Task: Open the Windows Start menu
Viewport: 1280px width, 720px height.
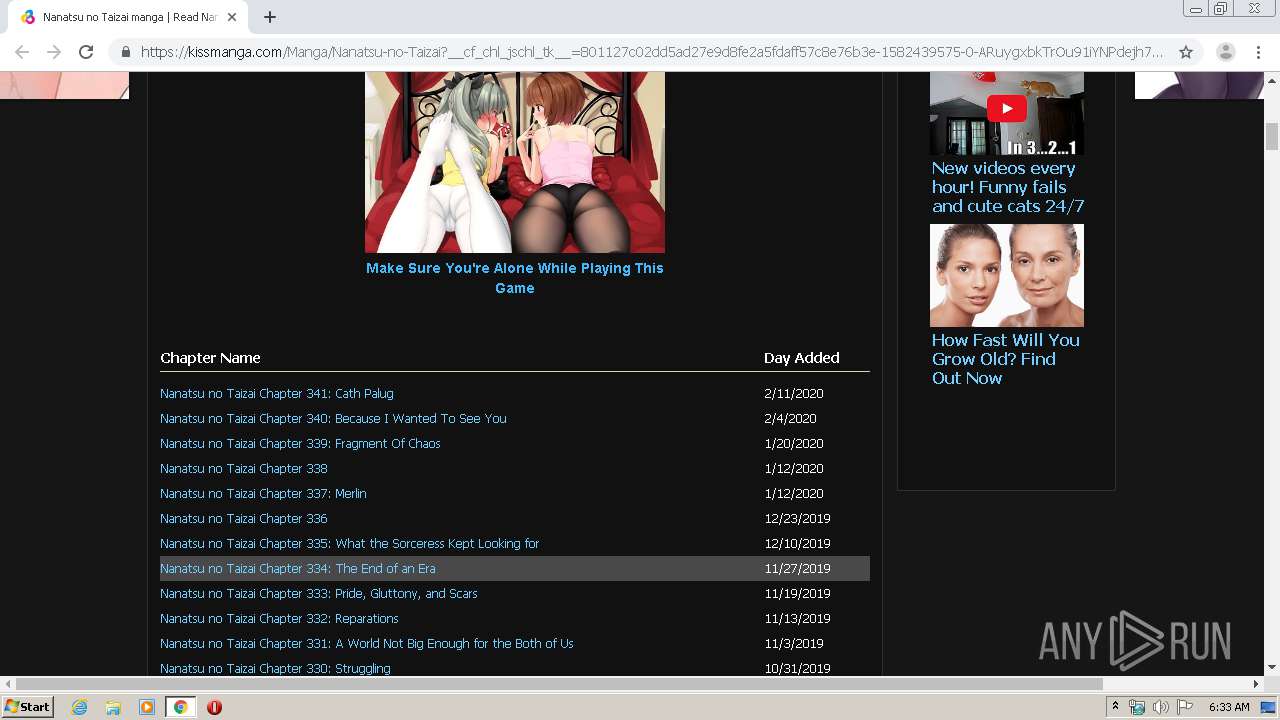Action: point(27,707)
